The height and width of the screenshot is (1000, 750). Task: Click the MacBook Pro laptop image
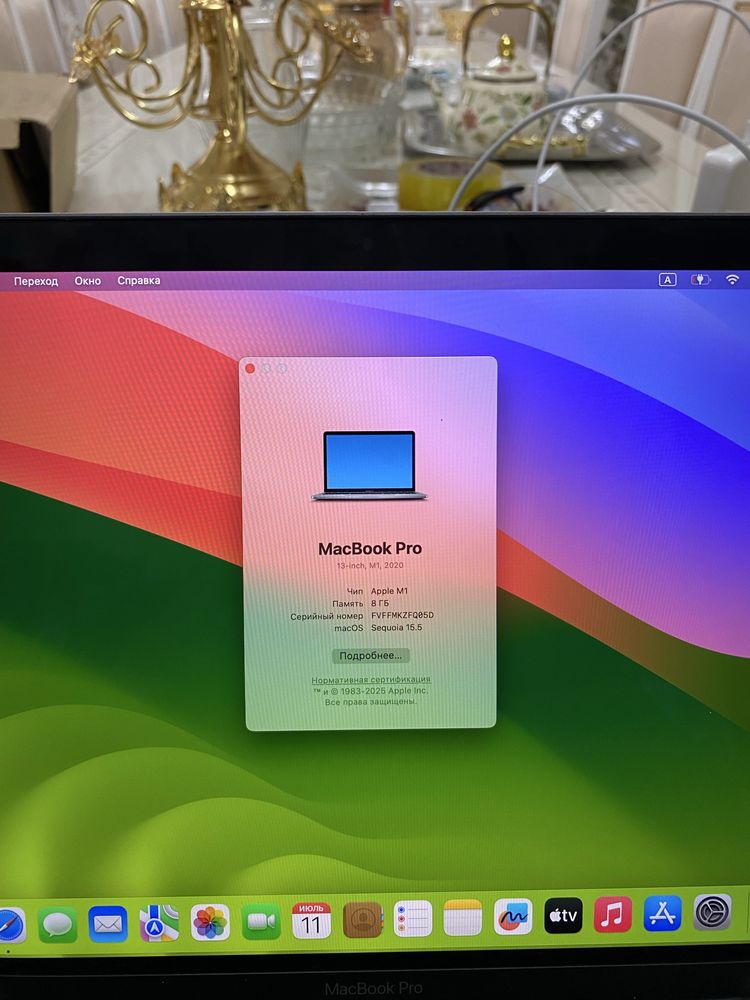point(369,466)
